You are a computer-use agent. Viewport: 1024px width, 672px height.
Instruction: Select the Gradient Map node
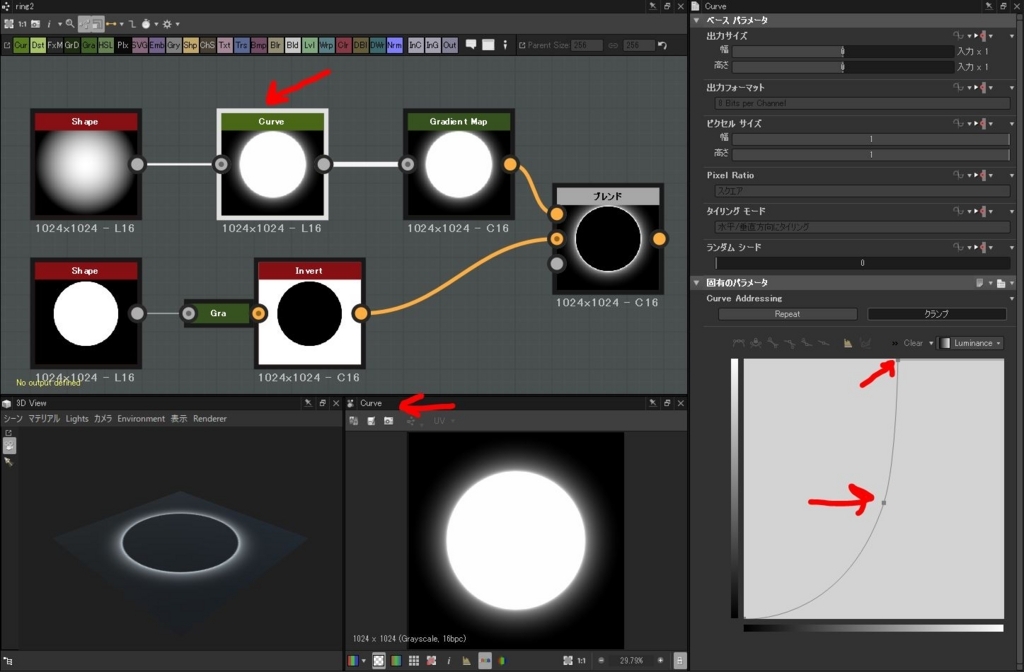point(458,164)
